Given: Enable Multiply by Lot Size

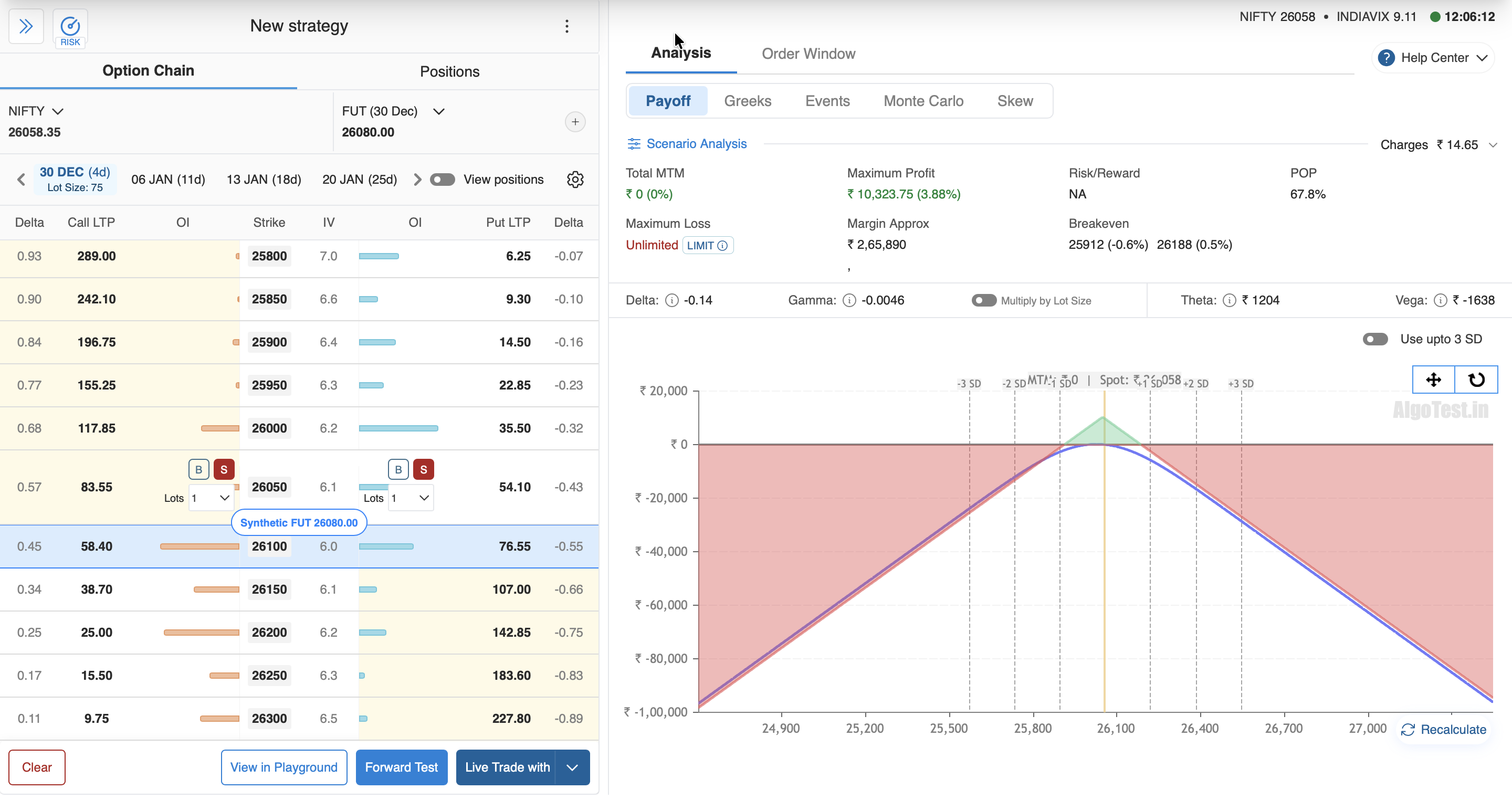Looking at the screenshot, I should tap(983, 300).
